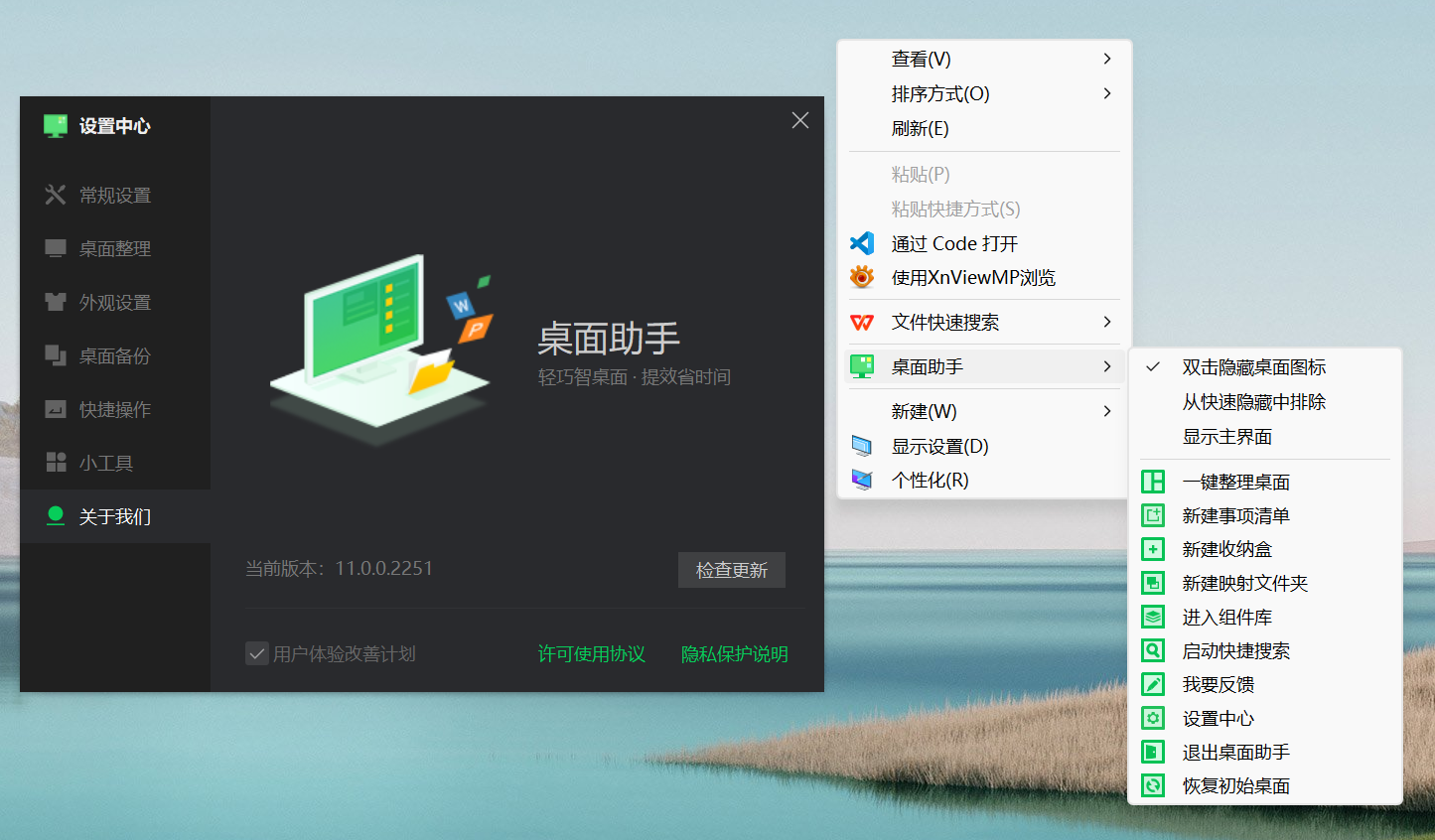Screen dimensions: 1435x840
Task: Expand the 新建(W) submenu arrow
Action: click(x=1107, y=411)
